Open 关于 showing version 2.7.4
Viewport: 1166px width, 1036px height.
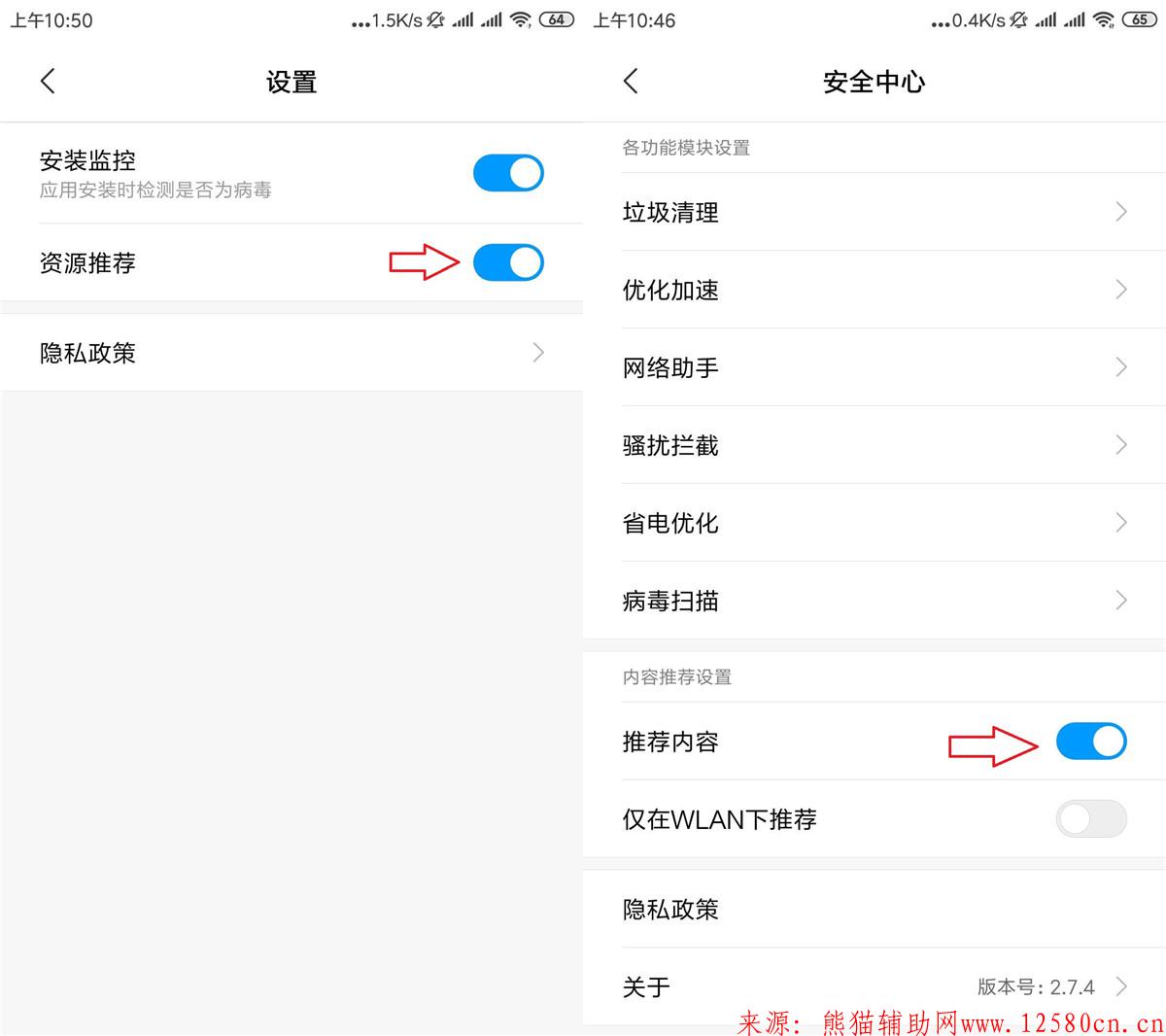click(874, 986)
